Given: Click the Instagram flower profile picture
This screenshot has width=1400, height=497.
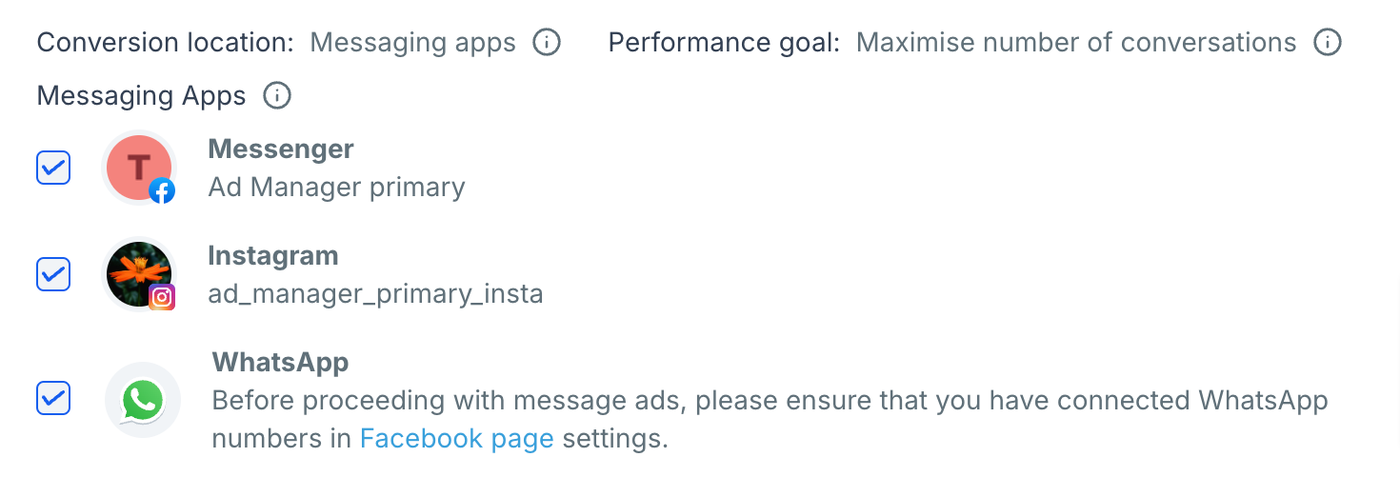Looking at the screenshot, I should (138, 272).
